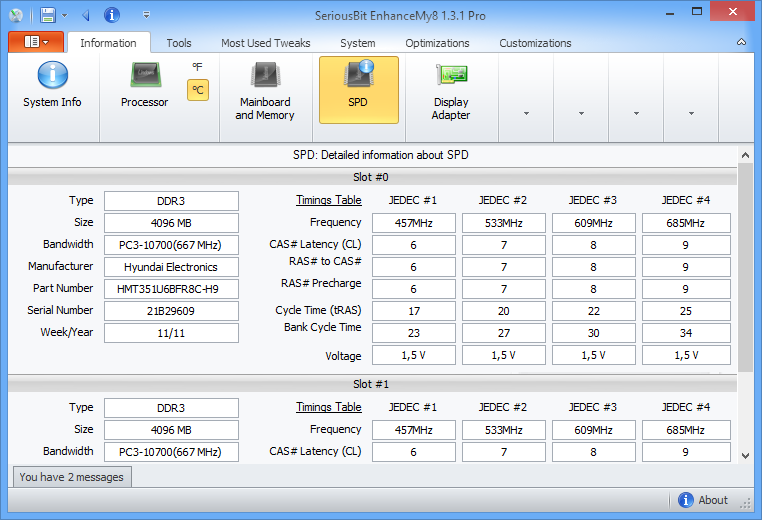
Task: Click the blue info icon in title bar
Action: click(x=112, y=15)
